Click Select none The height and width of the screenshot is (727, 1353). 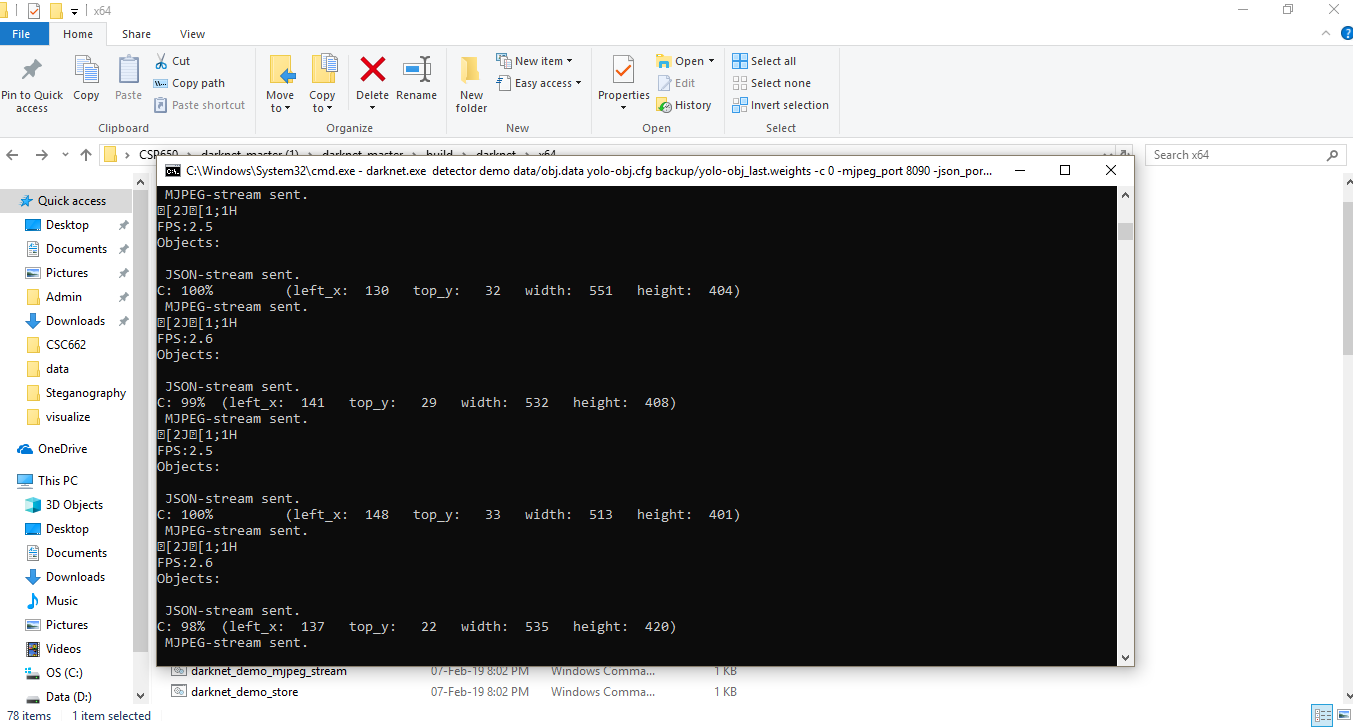(x=771, y=83)
